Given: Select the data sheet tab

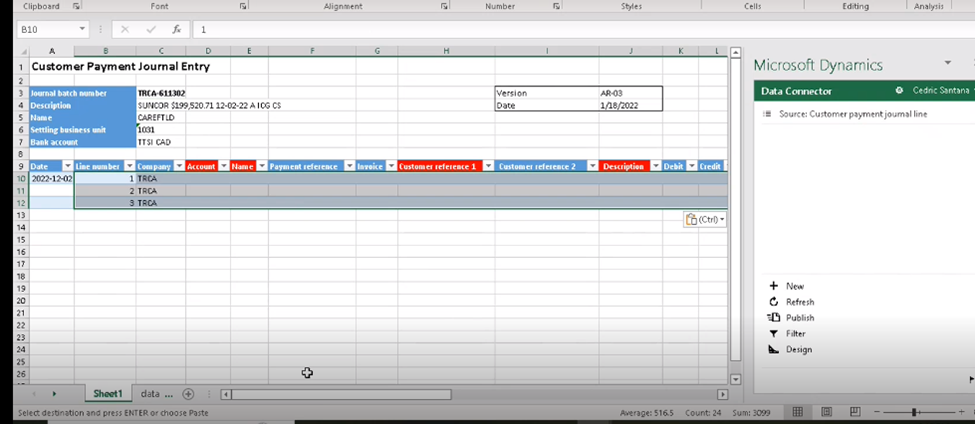Looking at the screenshot, I should [x=155, y=394].
